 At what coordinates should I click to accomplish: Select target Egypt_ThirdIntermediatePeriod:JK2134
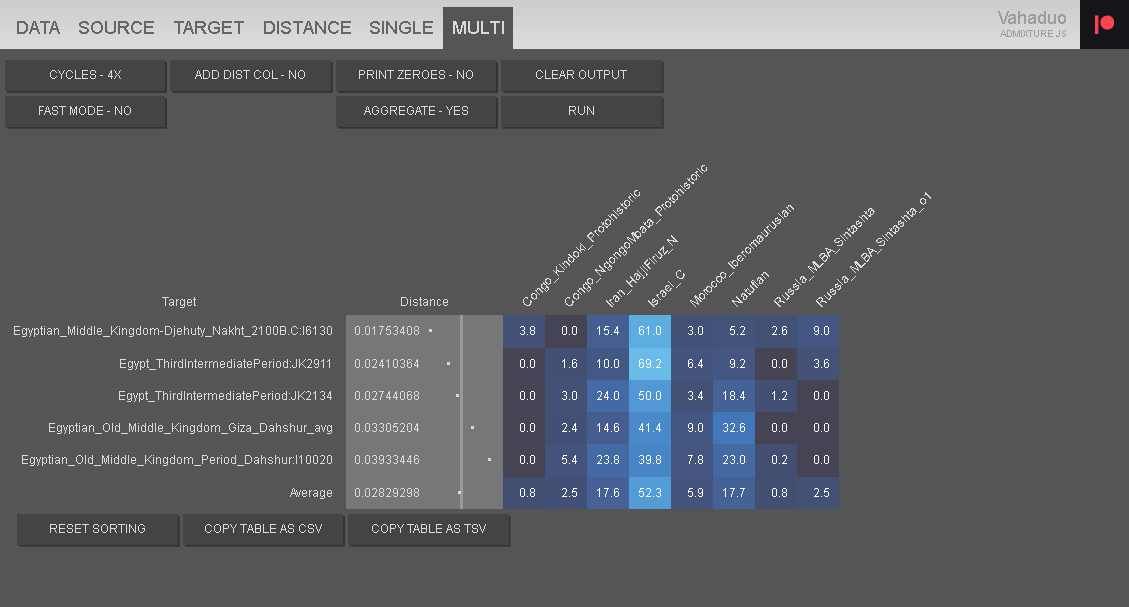pos(225,396)
